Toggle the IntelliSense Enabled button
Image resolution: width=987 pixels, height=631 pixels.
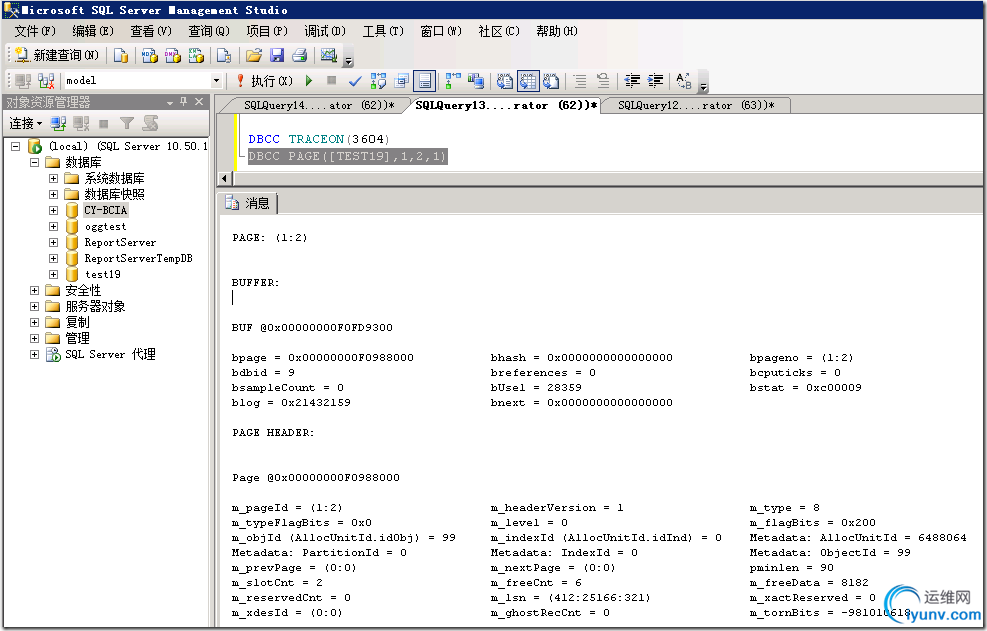pos(424,81)
